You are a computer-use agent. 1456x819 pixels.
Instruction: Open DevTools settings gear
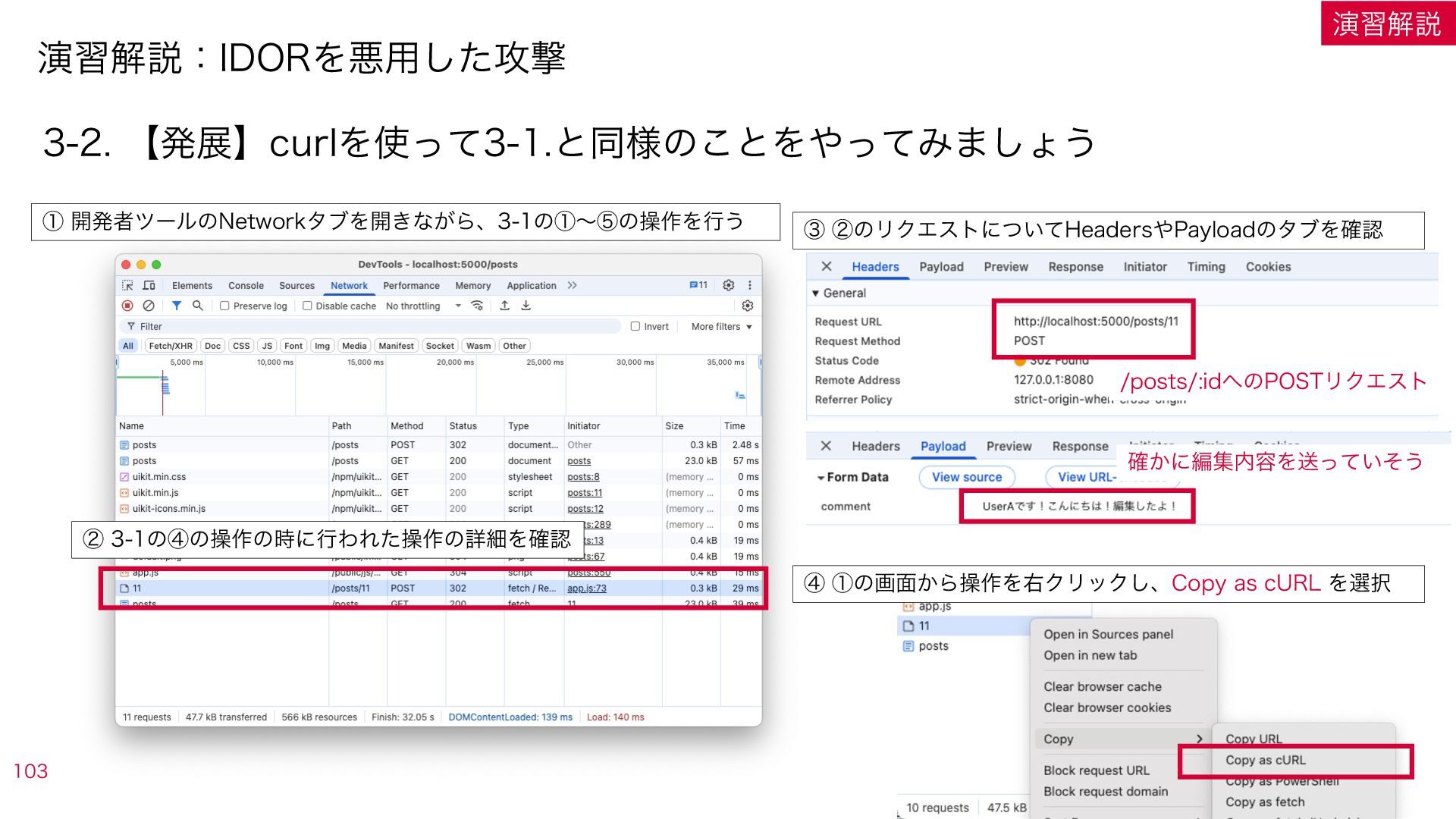click(728, 285)
